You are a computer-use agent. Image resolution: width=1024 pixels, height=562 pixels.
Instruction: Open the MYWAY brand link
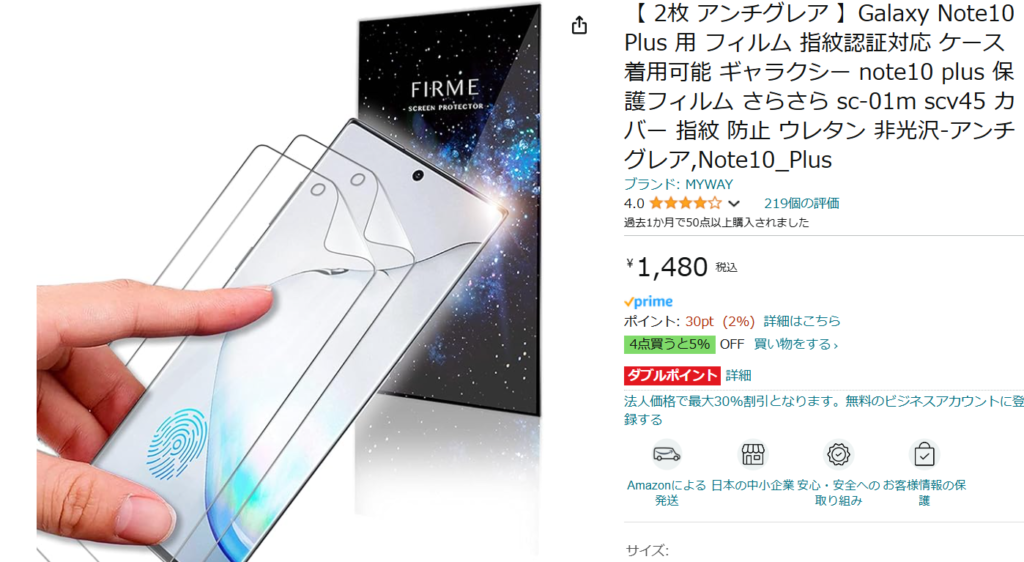coord(679,184)
